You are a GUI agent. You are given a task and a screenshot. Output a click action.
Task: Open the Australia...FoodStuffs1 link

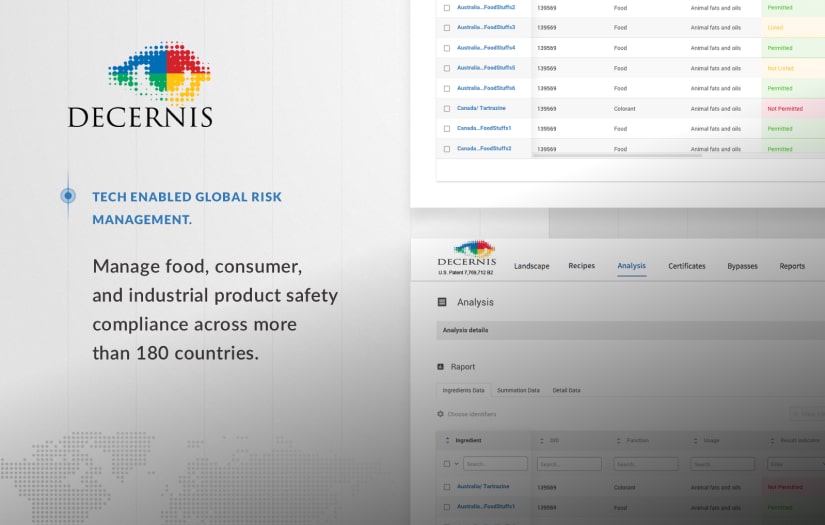point(486,507)
